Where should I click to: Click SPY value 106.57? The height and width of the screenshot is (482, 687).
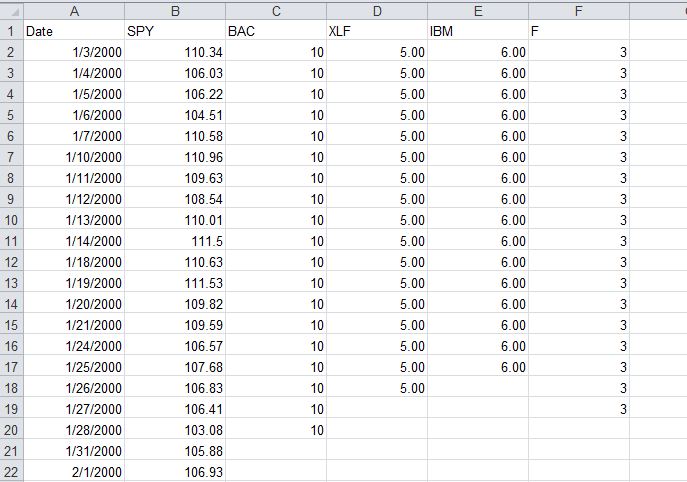pos(175,346)
